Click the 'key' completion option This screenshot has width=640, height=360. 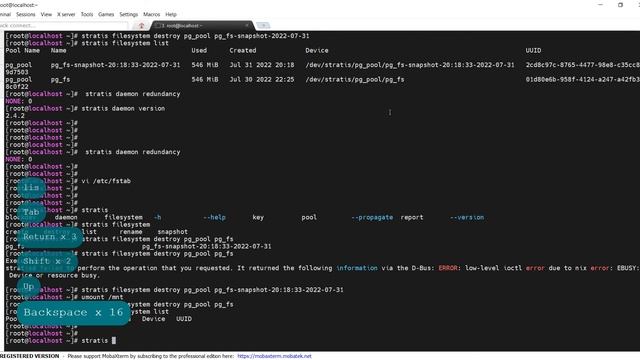point(258,218)
